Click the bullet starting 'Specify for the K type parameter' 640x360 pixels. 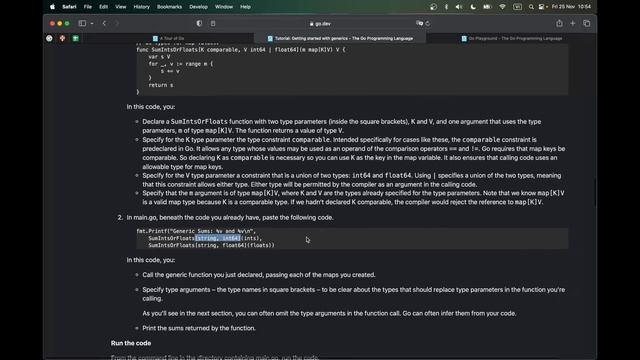[x=353, y=153]
